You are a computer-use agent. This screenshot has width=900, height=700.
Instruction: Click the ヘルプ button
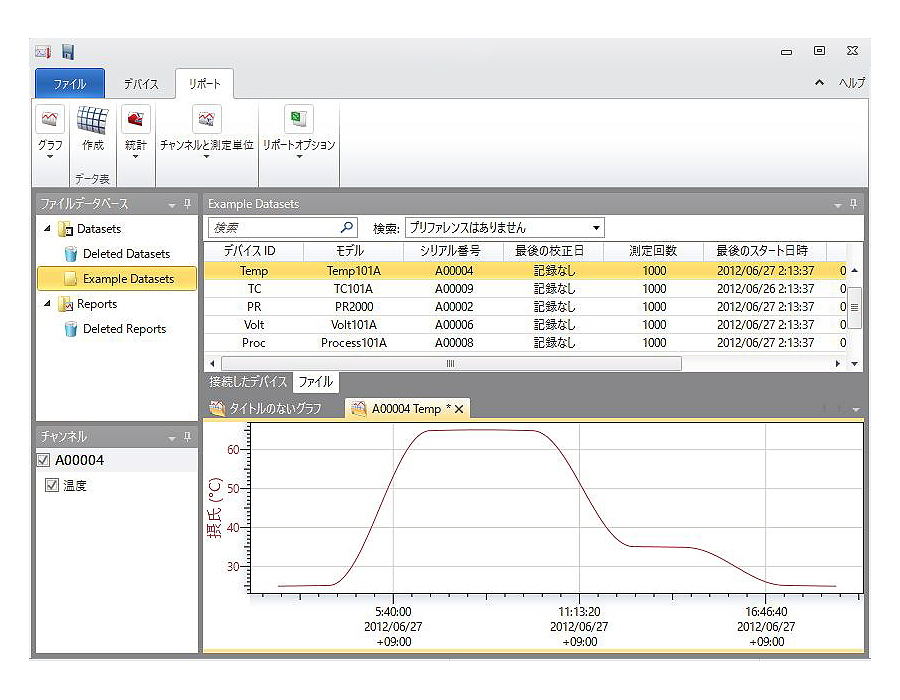point(851,83)
